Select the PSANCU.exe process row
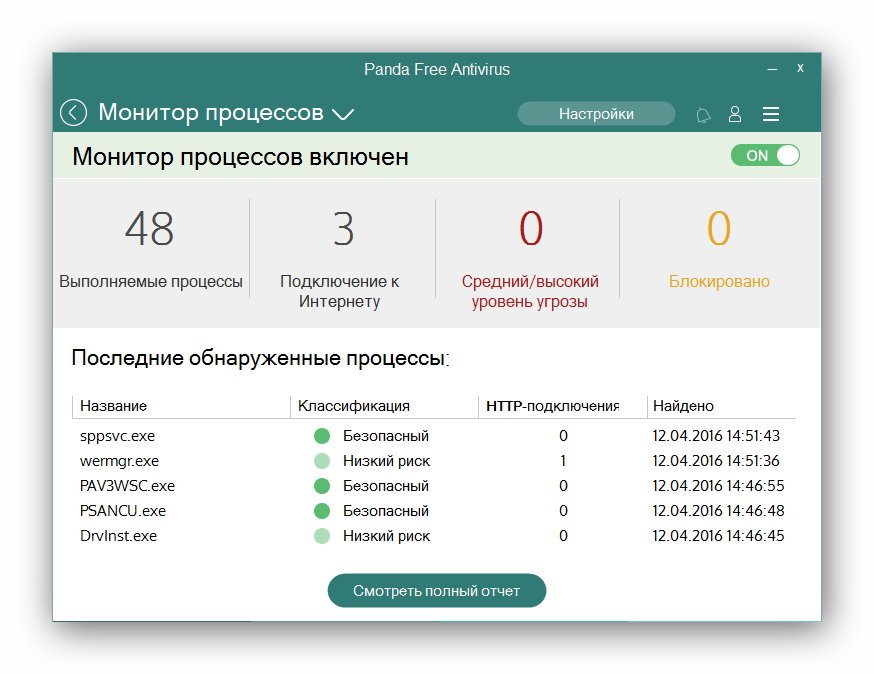Screen dimensions: 874x674 pyautogui.click(x=123, y=511)
